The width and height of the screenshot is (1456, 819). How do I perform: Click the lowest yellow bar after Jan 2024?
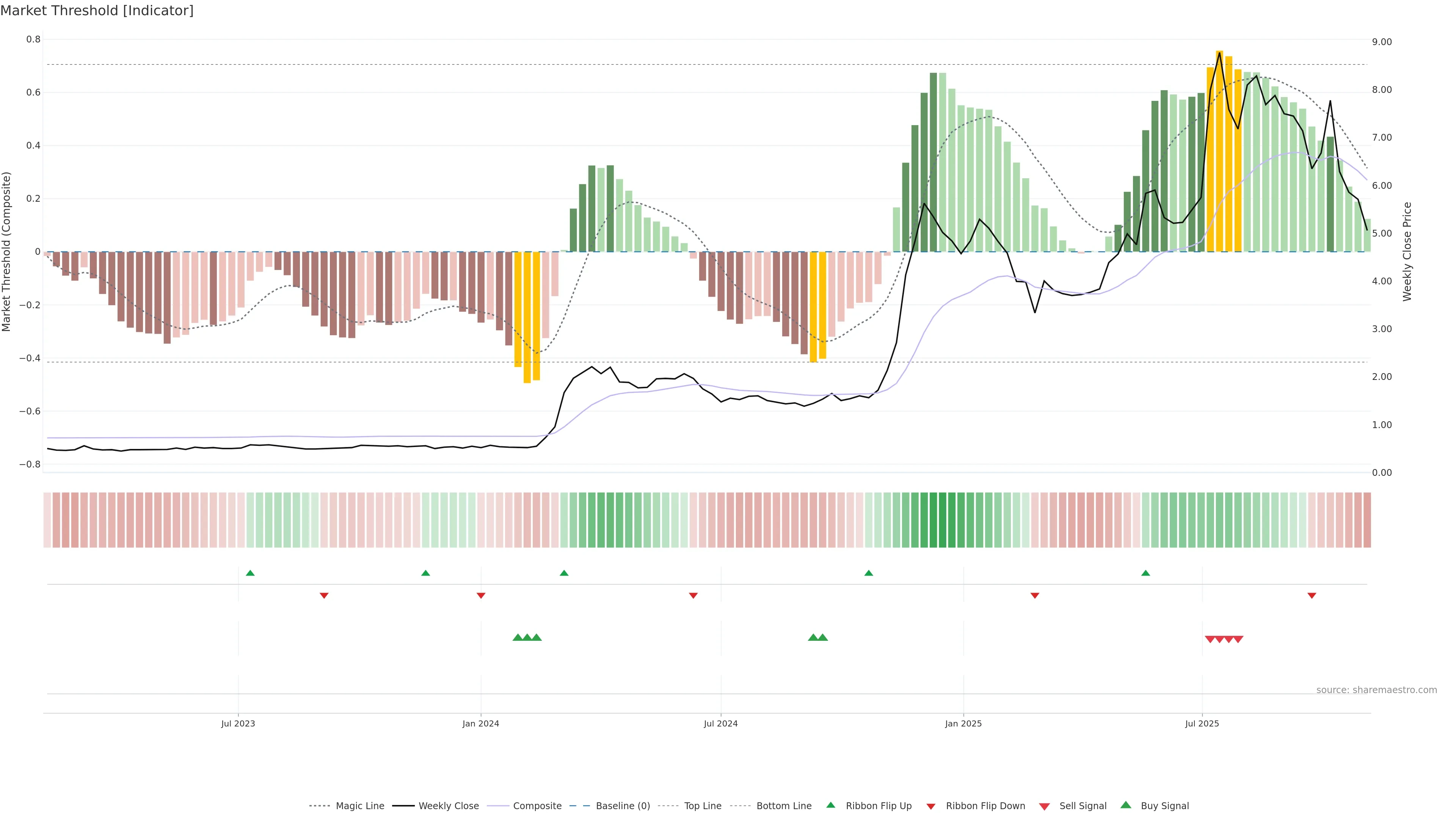click(x=527, y=317)
